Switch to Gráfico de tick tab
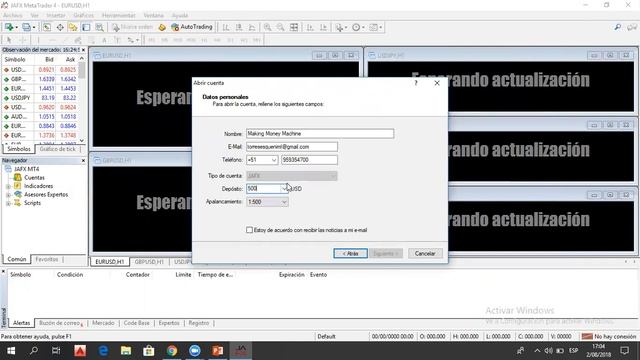 point(58,149)
